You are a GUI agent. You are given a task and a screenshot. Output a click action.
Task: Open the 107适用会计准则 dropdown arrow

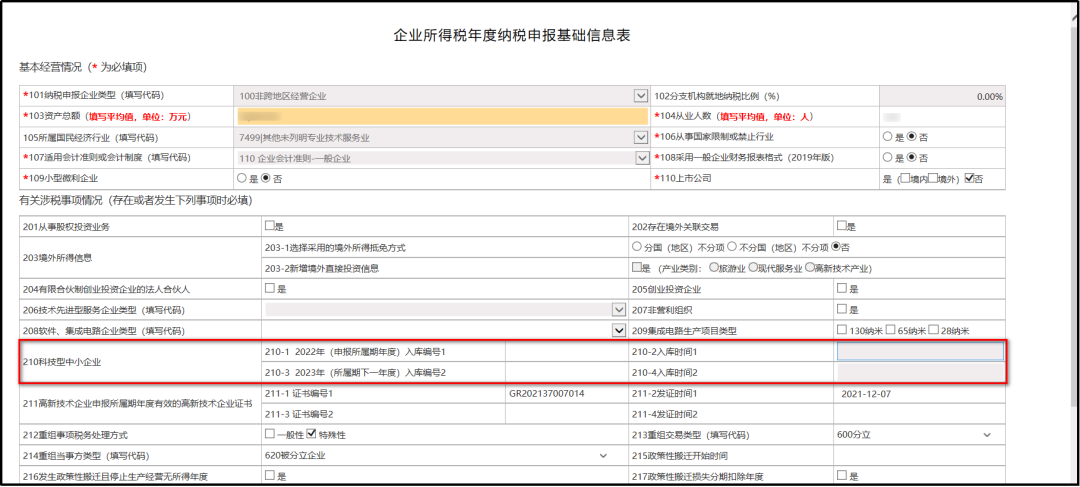point(641,158)
